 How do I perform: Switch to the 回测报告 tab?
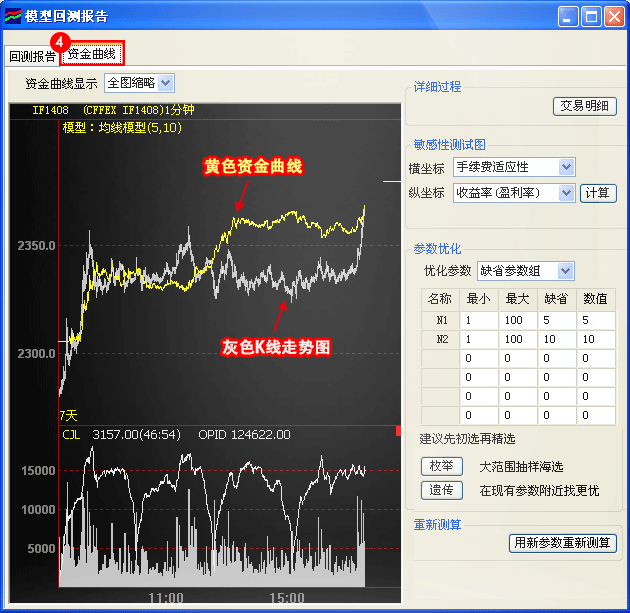click(x=32, y=56)
